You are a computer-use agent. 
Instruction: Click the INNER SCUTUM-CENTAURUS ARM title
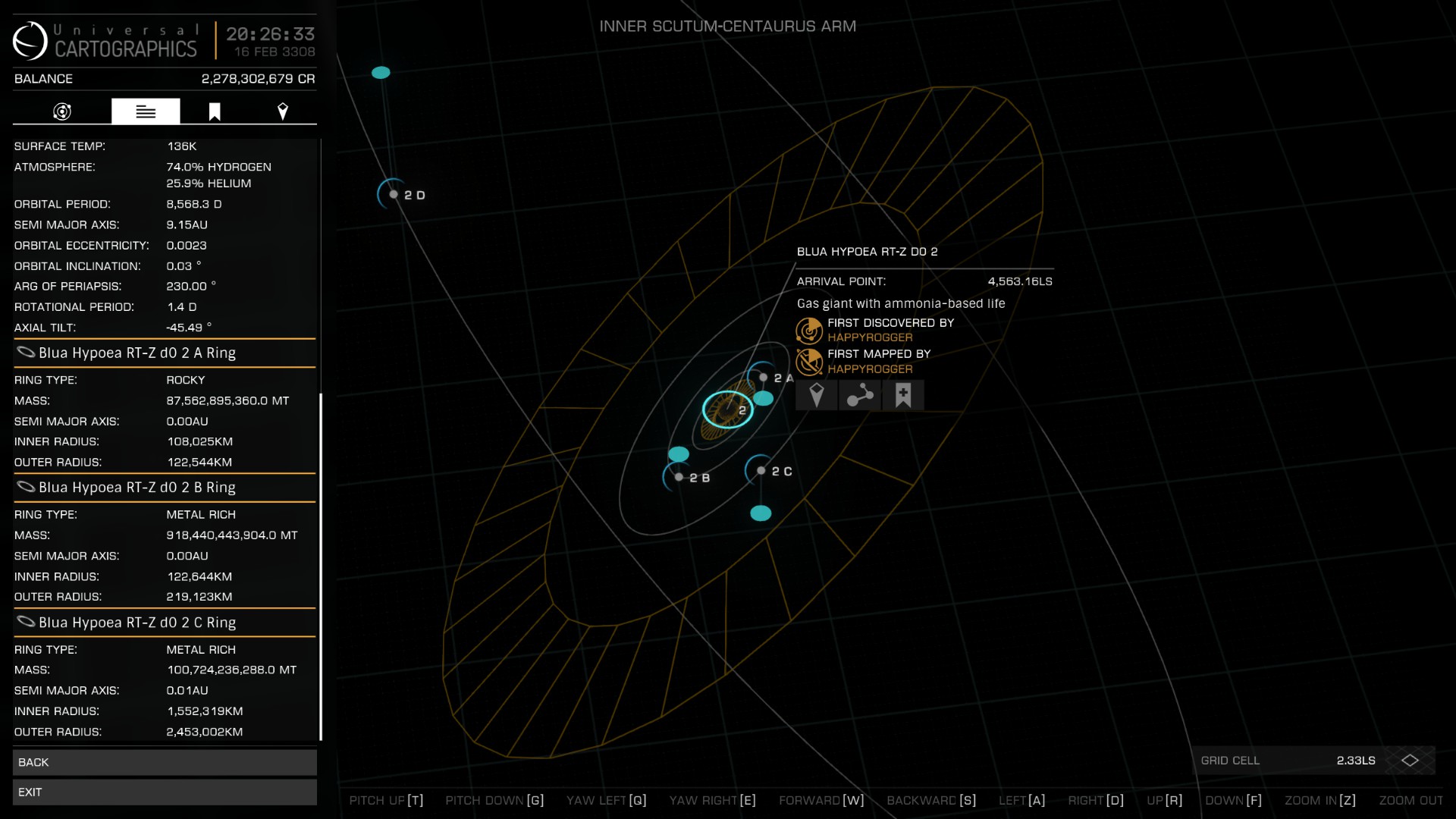[727, 26]
